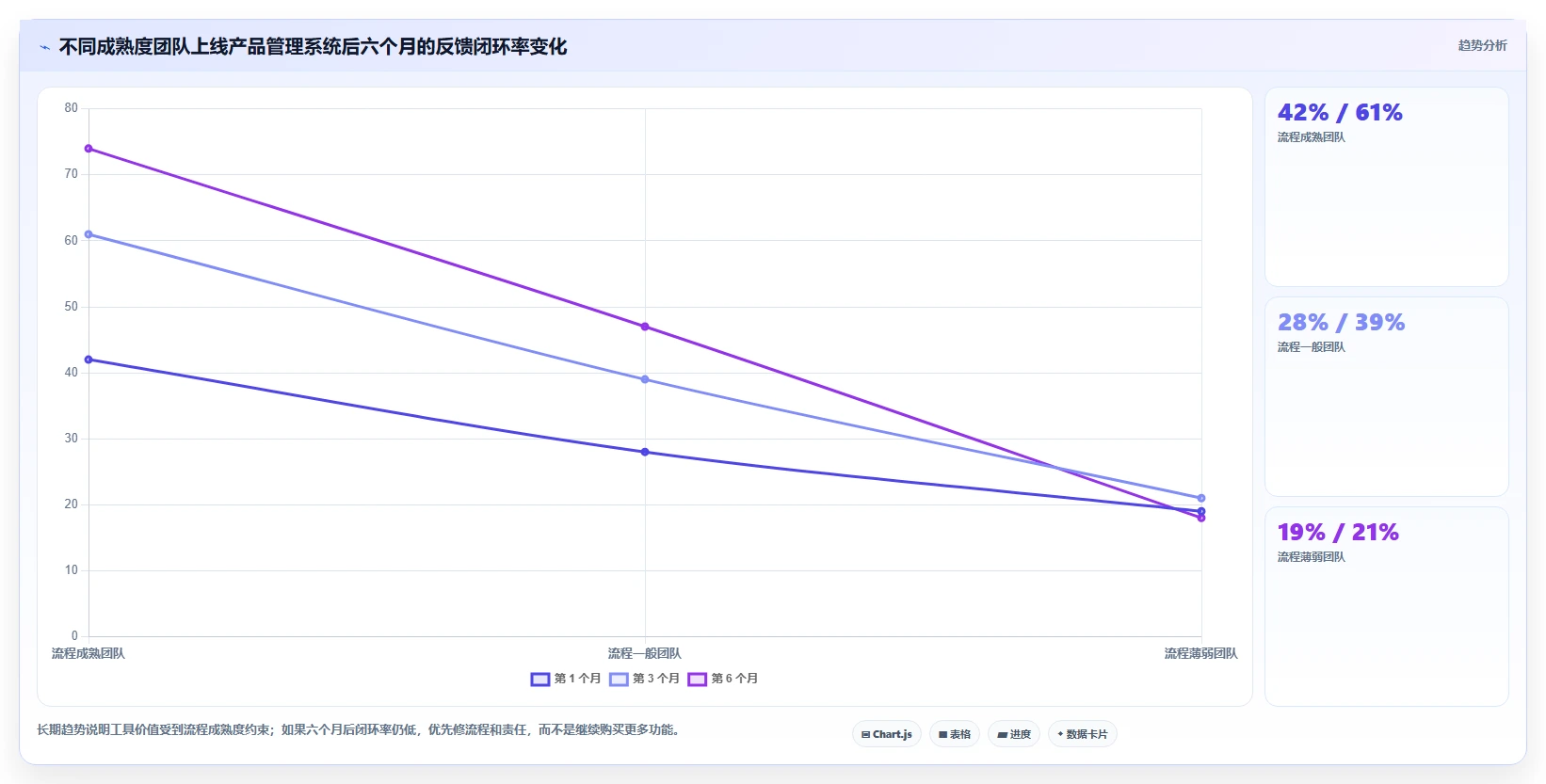
Task: Open the 42% / 61% stat card
Action: (1386, 187)
